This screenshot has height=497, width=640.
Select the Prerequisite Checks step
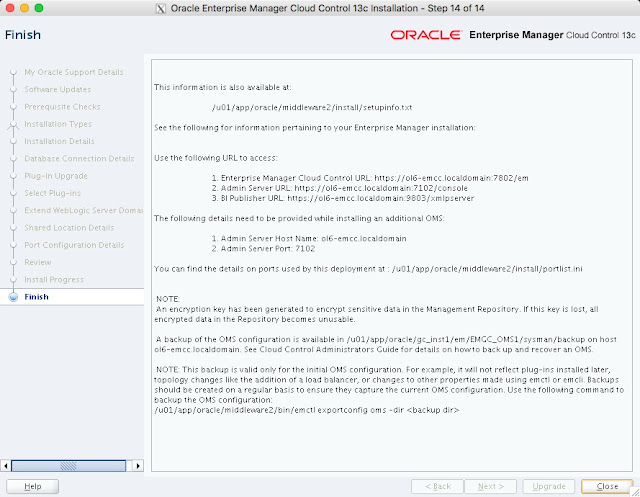(x=62, y=106)
